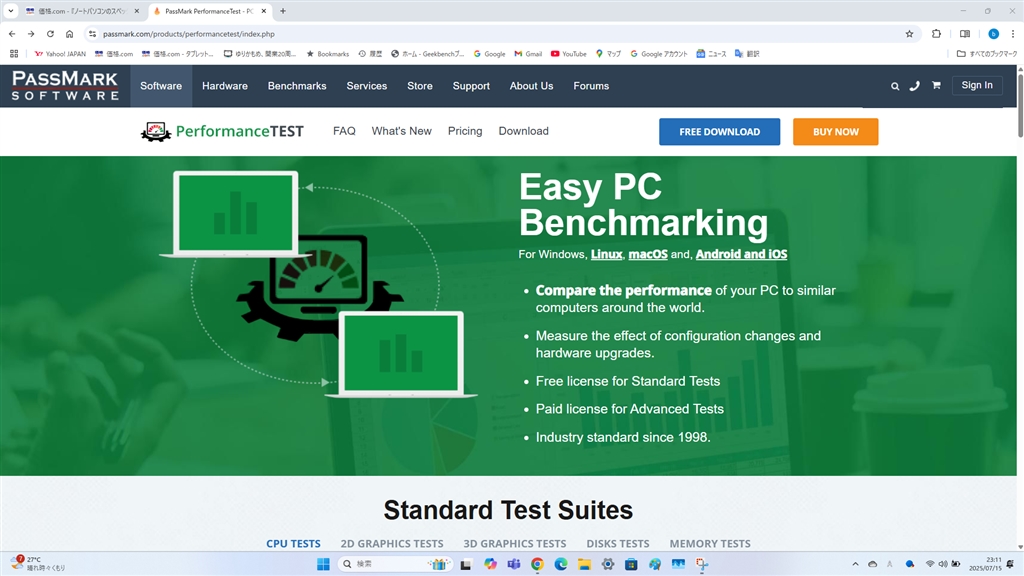Viewport: 1024px width, 576px height.
Task: Follow the macOS link
Action: tap(648, 255)
